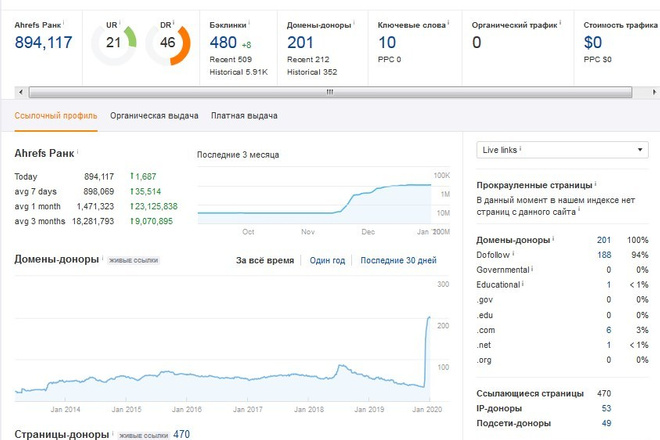Click info icon beside Прокрауленные страницы
The width and height of the screenshot is (660, 440).
[x=596, y=183]
